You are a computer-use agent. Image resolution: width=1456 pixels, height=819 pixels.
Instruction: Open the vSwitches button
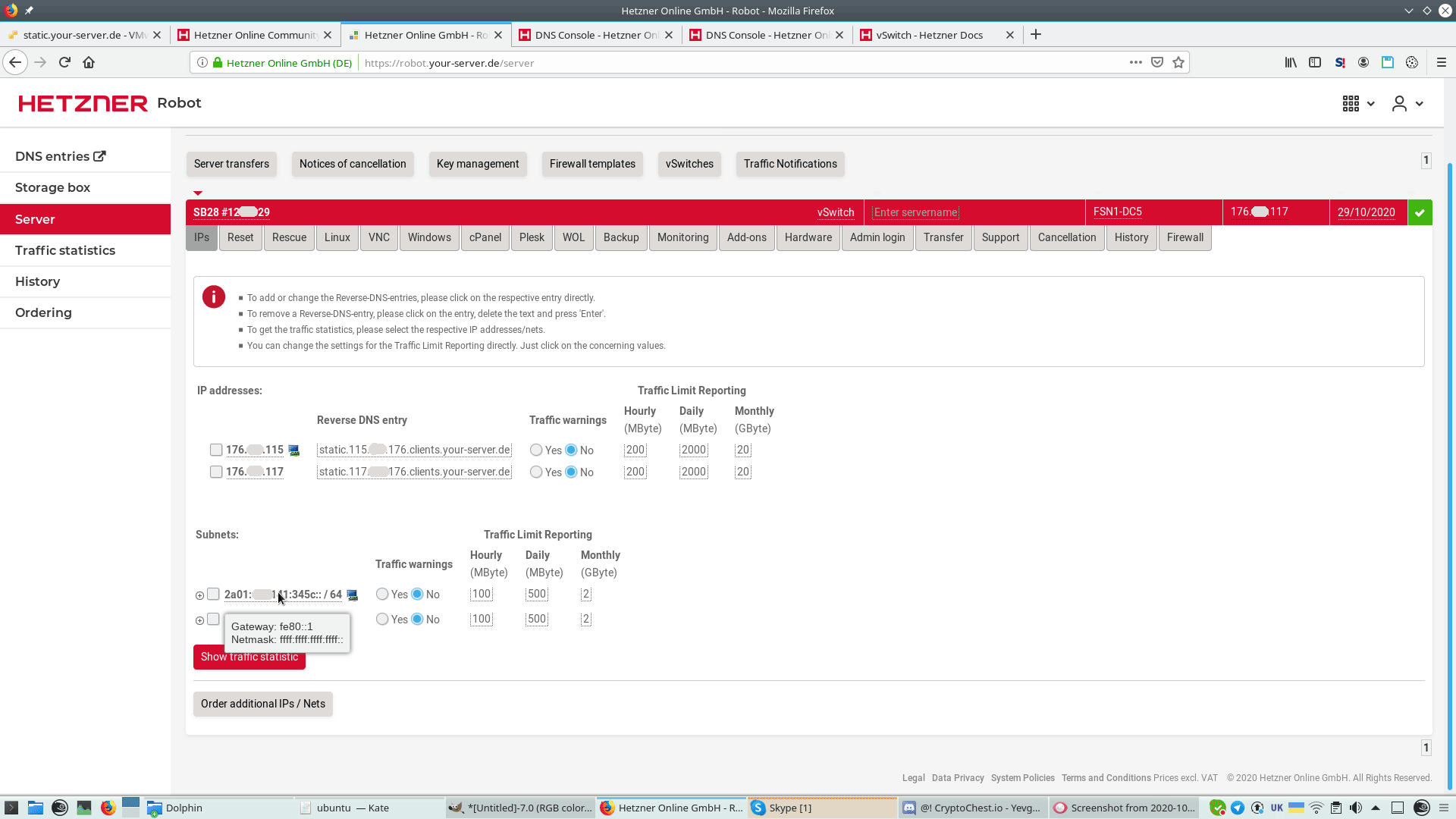[689, 164]
